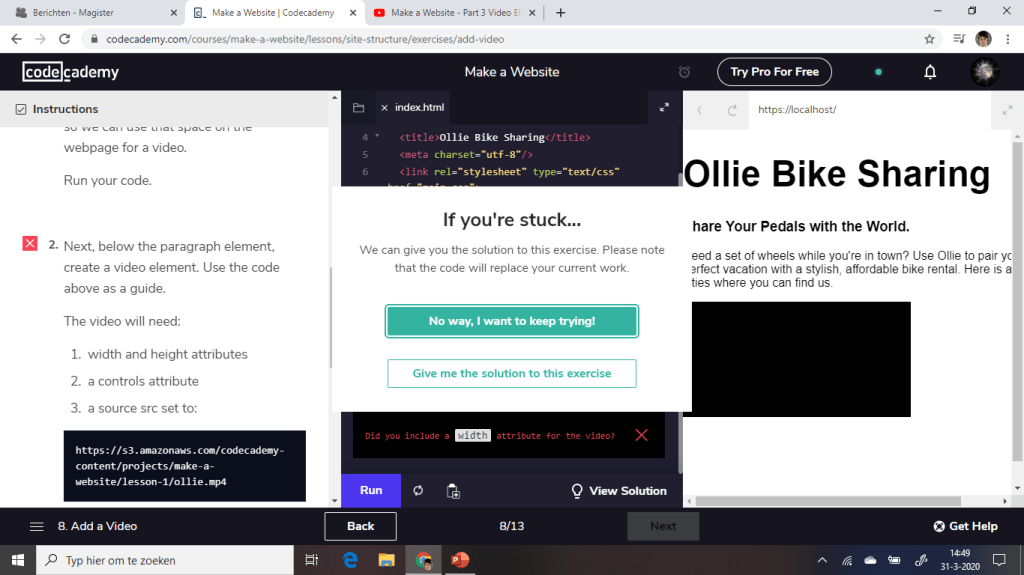Expand the preview pane to fullscreen
Screen dimensions: 1024x575
point(1006,110)
